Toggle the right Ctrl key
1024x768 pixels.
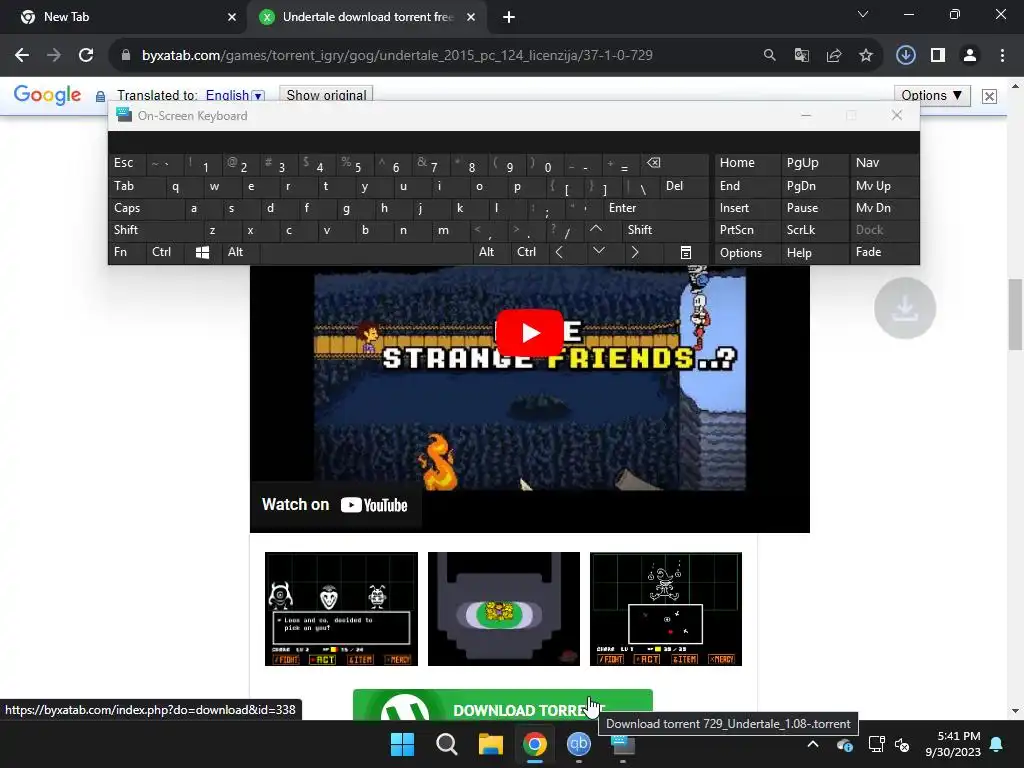coord(529,252)
